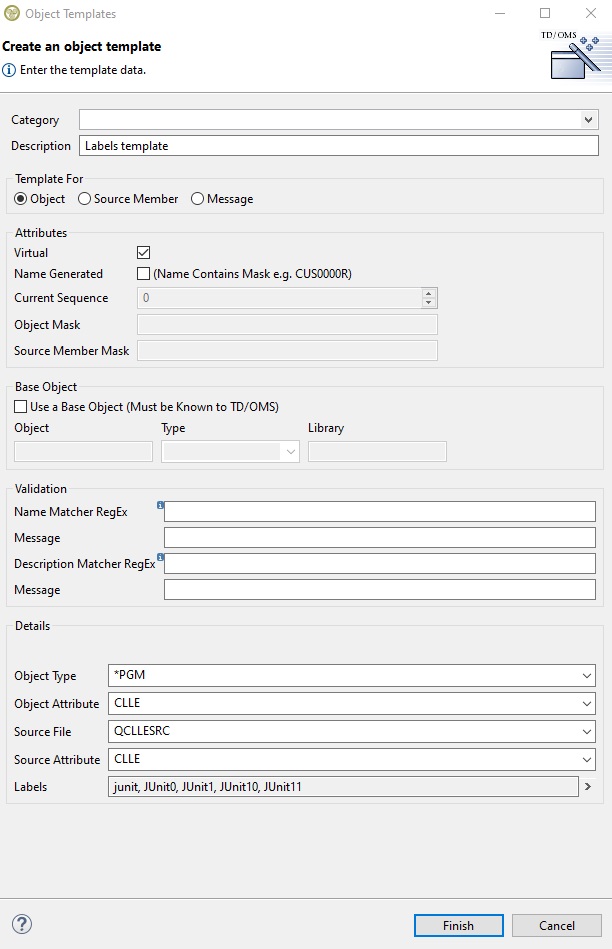The image size is (612, 949).
Task: Click the Object Templates window title icon
Action: pyautogui.click(x=12, y=14)
